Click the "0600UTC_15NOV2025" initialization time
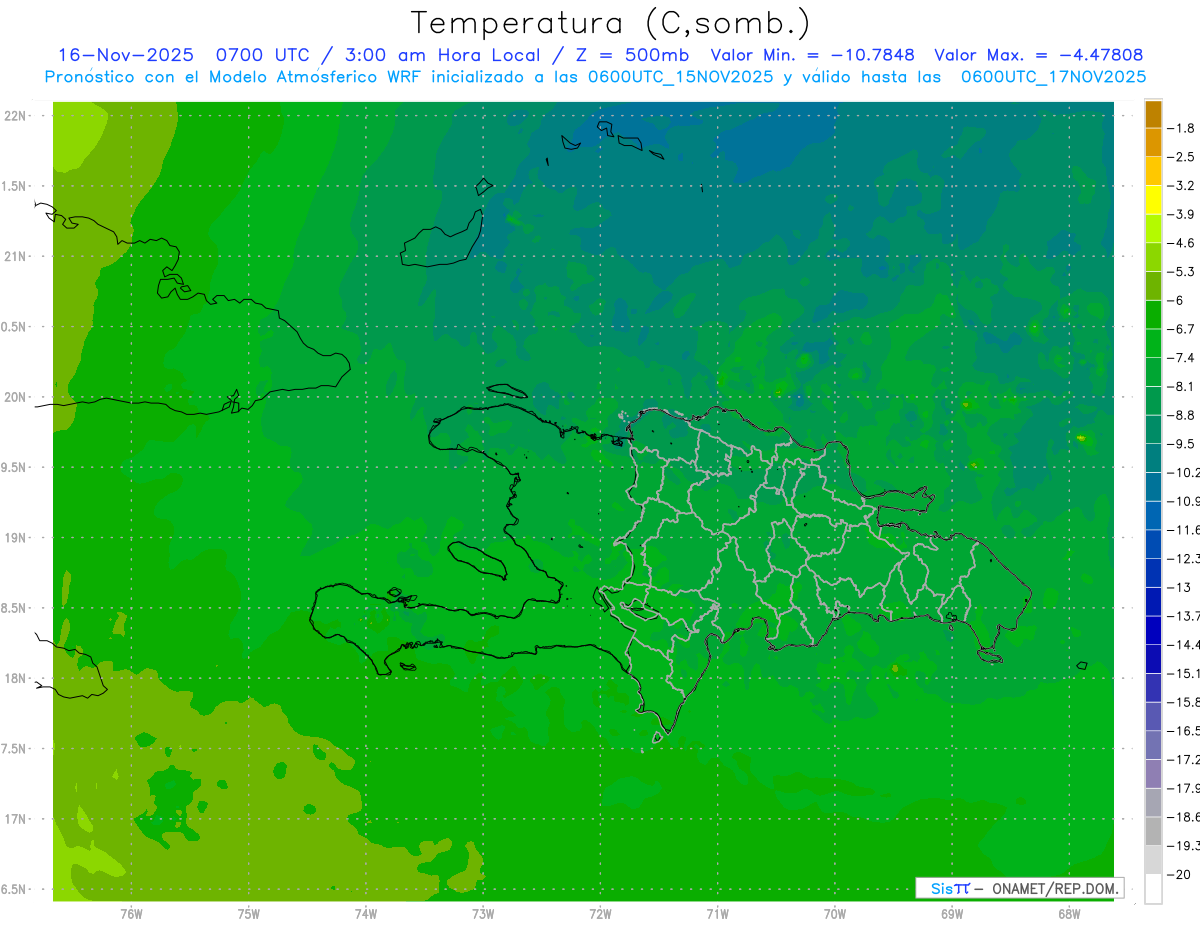Screen dimensions: 1200x927 tap(680, 77)
